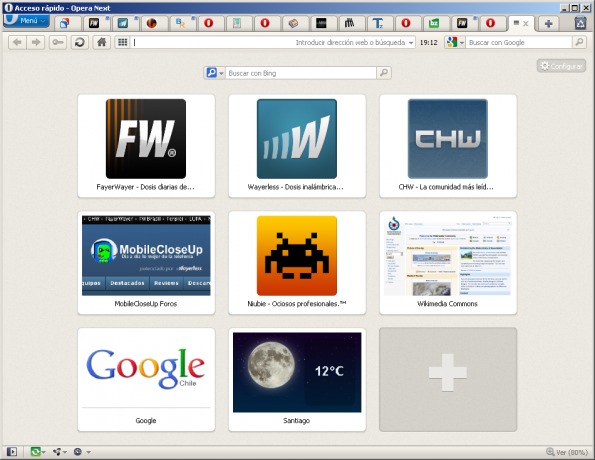The width and height of the screenshot is (595, 460).
Task: Expand the Bing search engine dropdown
Action: coord(215,73)
